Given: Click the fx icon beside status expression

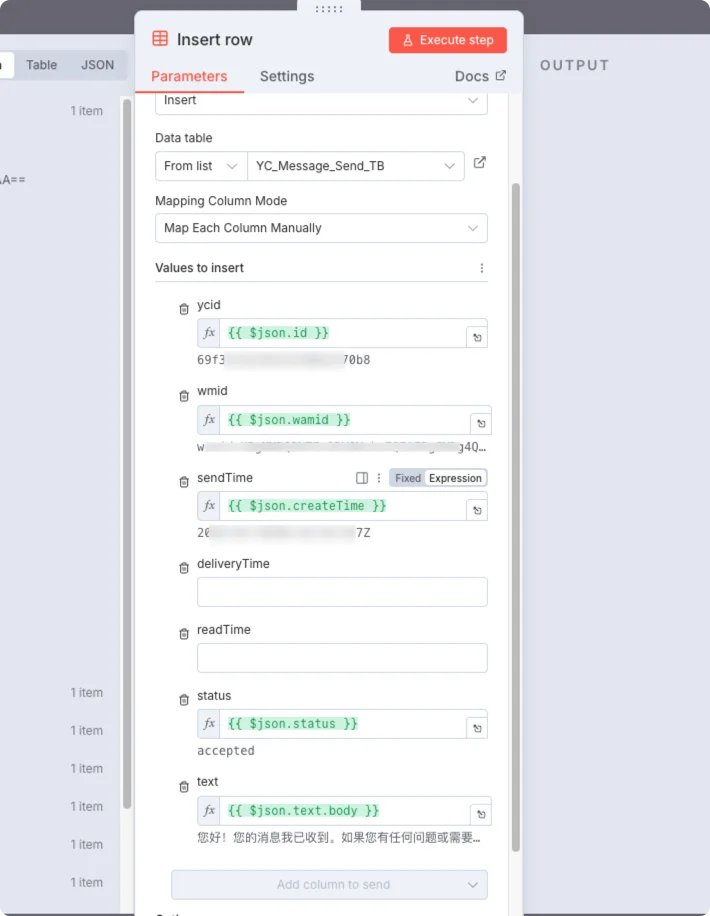Looking at the screenshot, I should [x=209, y=724].
